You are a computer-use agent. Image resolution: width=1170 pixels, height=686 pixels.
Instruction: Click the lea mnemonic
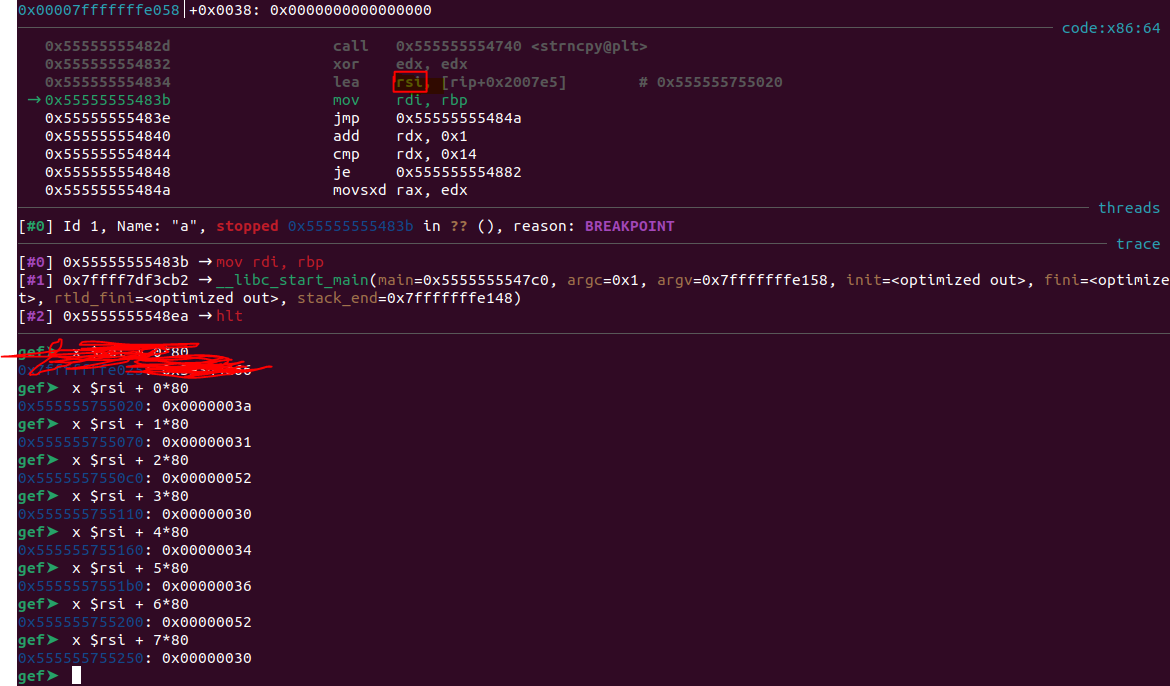point(345,81)
